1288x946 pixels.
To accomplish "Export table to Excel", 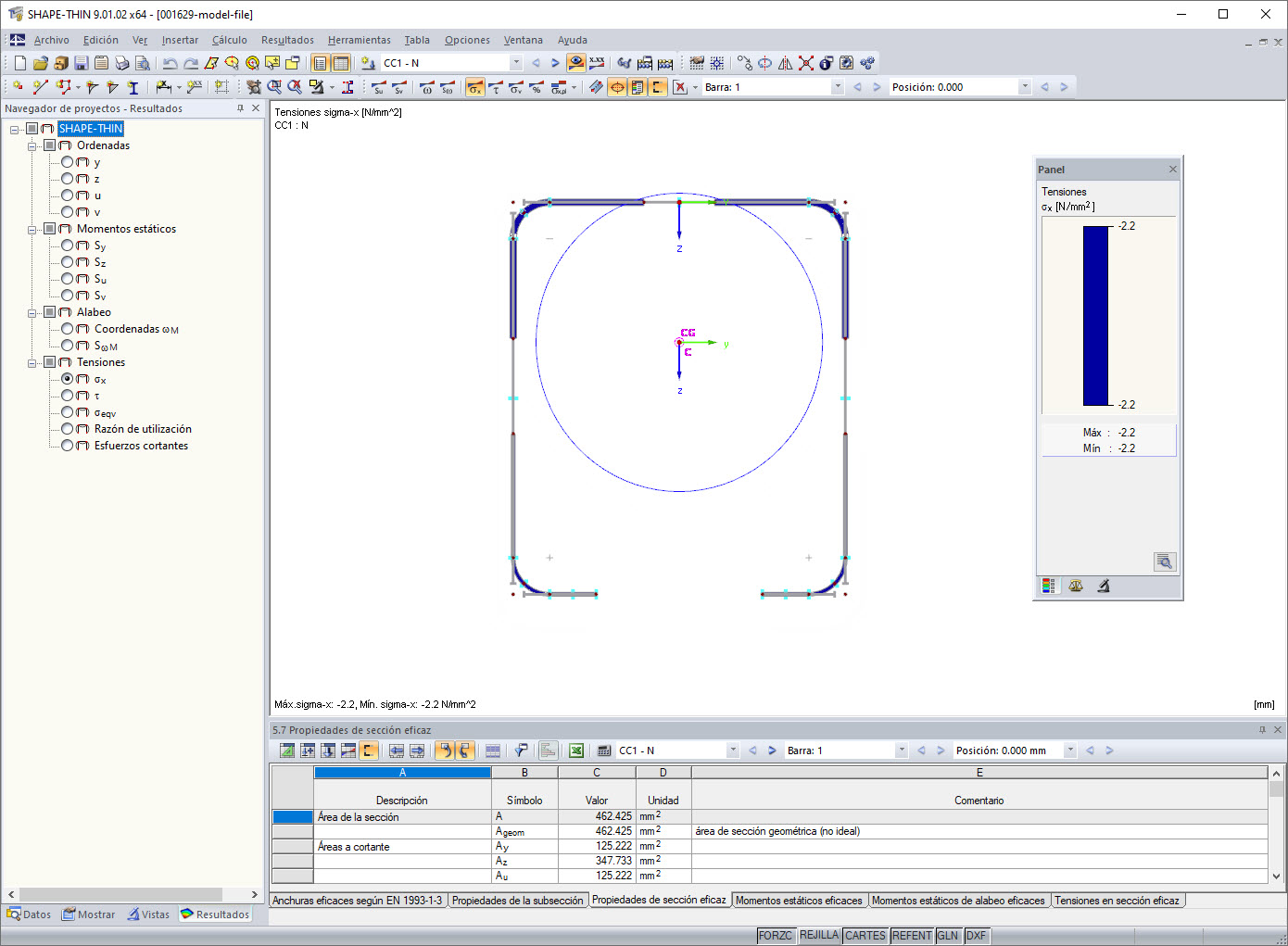I will (576, 750).
